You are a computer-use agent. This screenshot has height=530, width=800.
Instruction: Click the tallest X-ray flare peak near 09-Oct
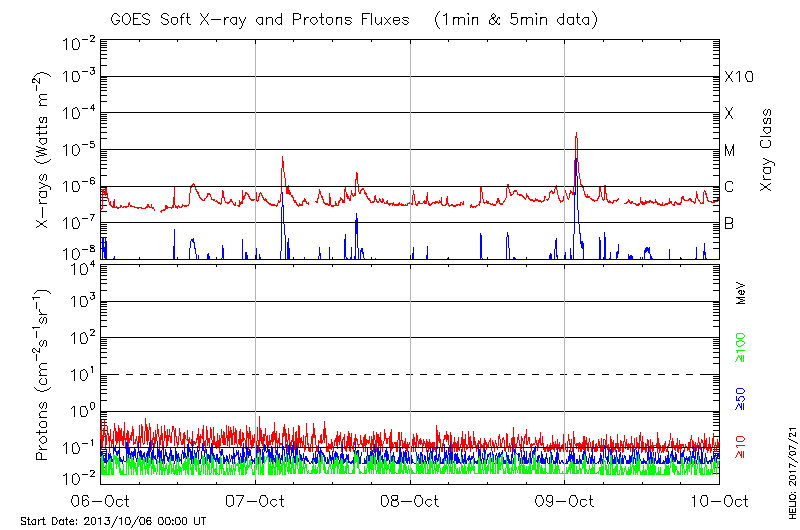point(576,134)
